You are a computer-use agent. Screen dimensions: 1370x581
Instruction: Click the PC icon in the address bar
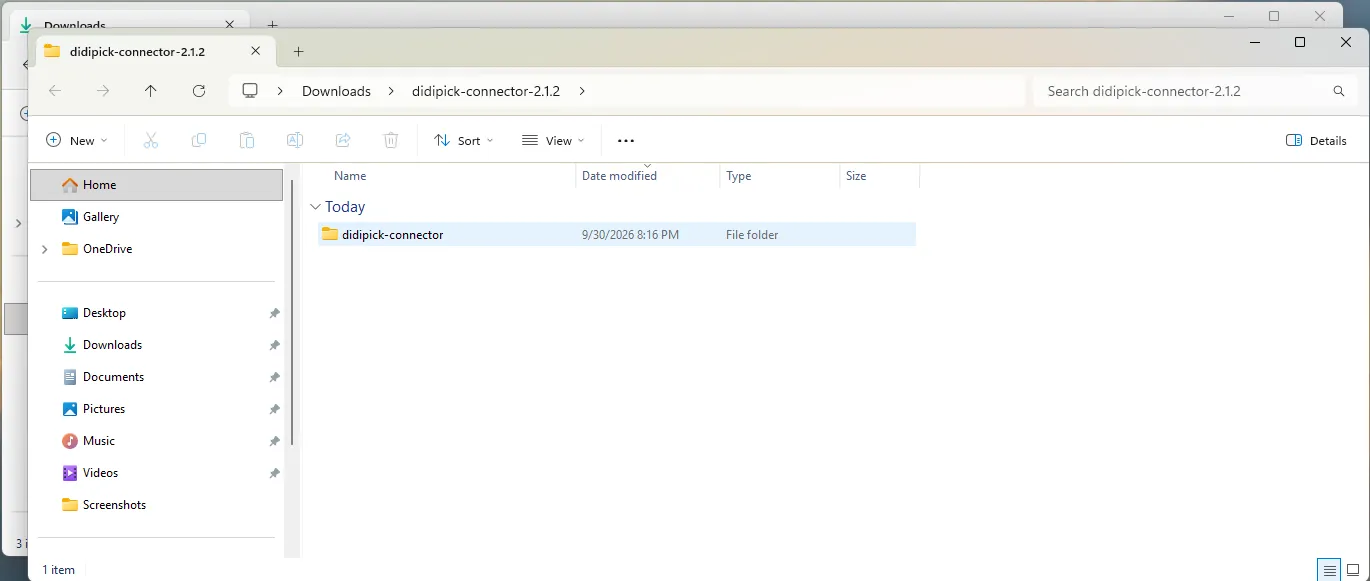[250, 91]
